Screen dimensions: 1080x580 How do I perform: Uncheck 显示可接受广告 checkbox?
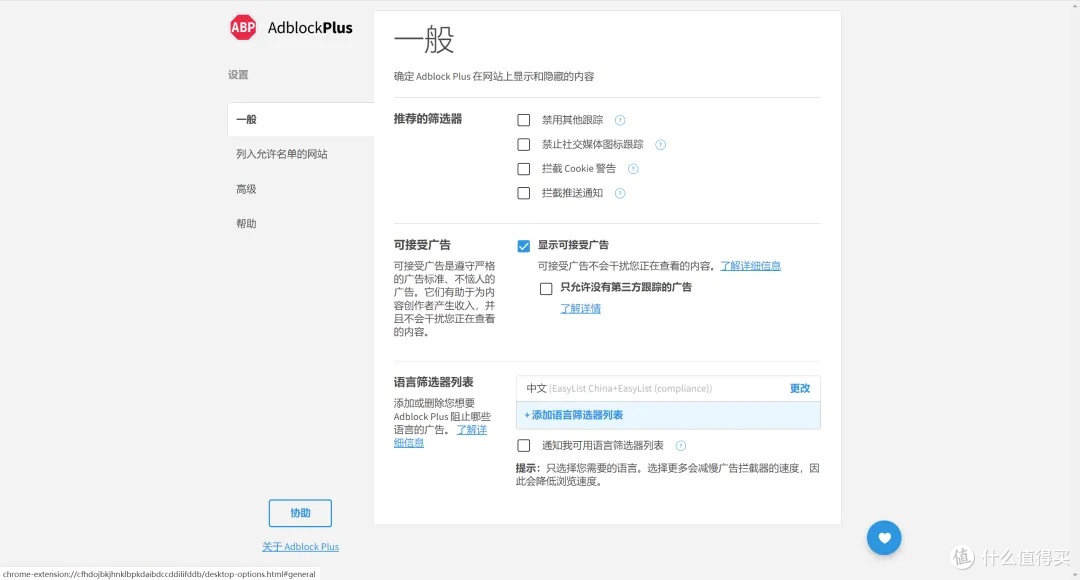(x=523, y=246)
